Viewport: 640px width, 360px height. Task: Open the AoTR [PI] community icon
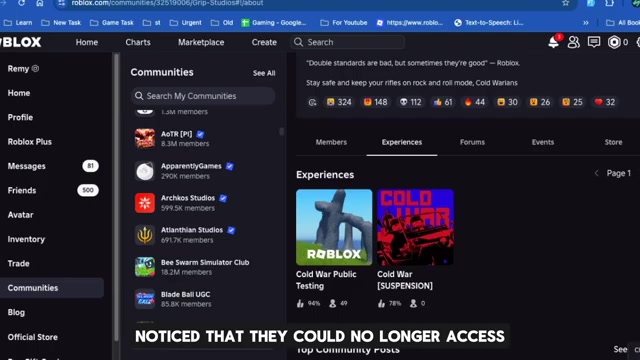point(145,138)
